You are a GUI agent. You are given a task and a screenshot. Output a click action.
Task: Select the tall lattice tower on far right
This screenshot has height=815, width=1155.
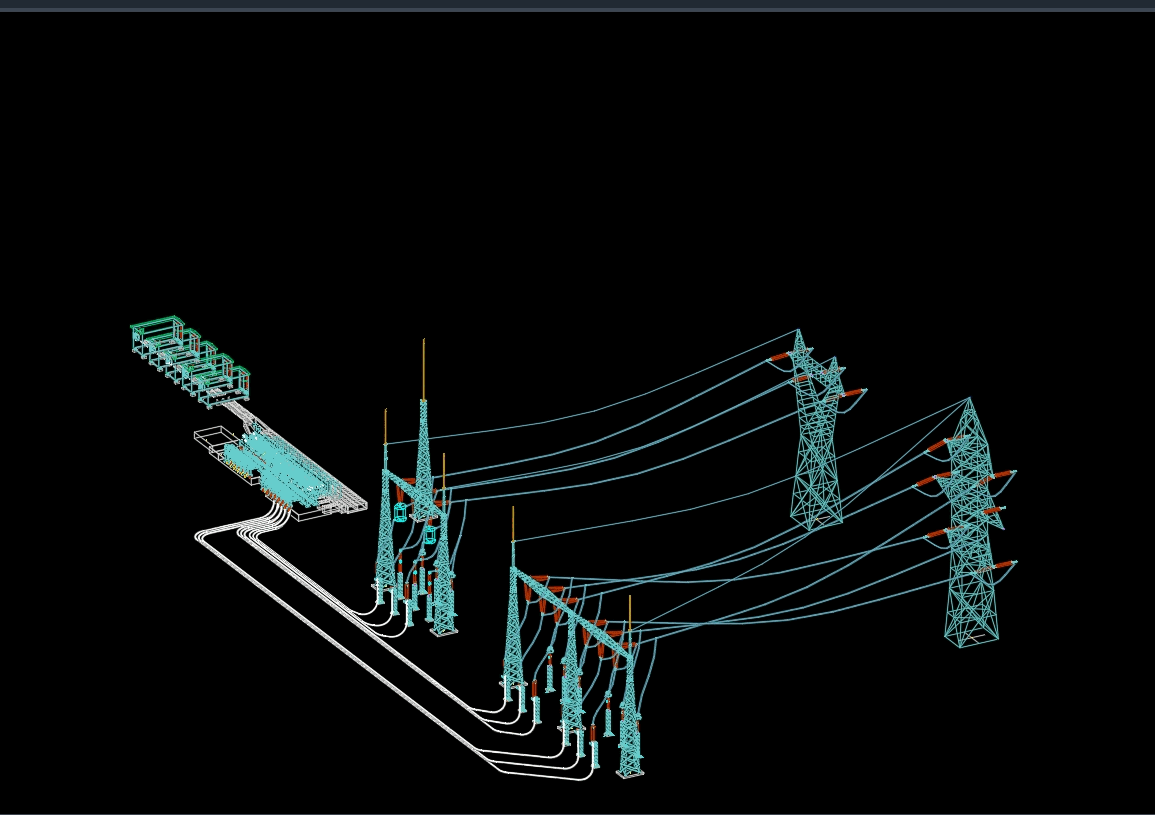(970, 520)
